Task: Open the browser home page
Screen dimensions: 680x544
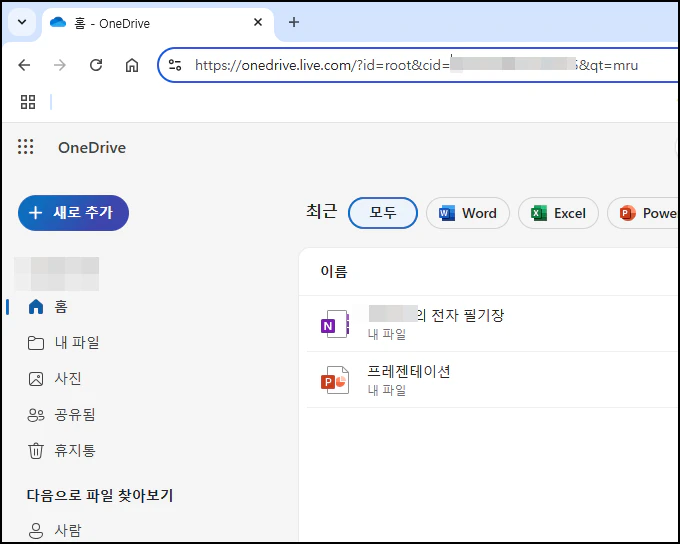Action: [x=132, y=66]
